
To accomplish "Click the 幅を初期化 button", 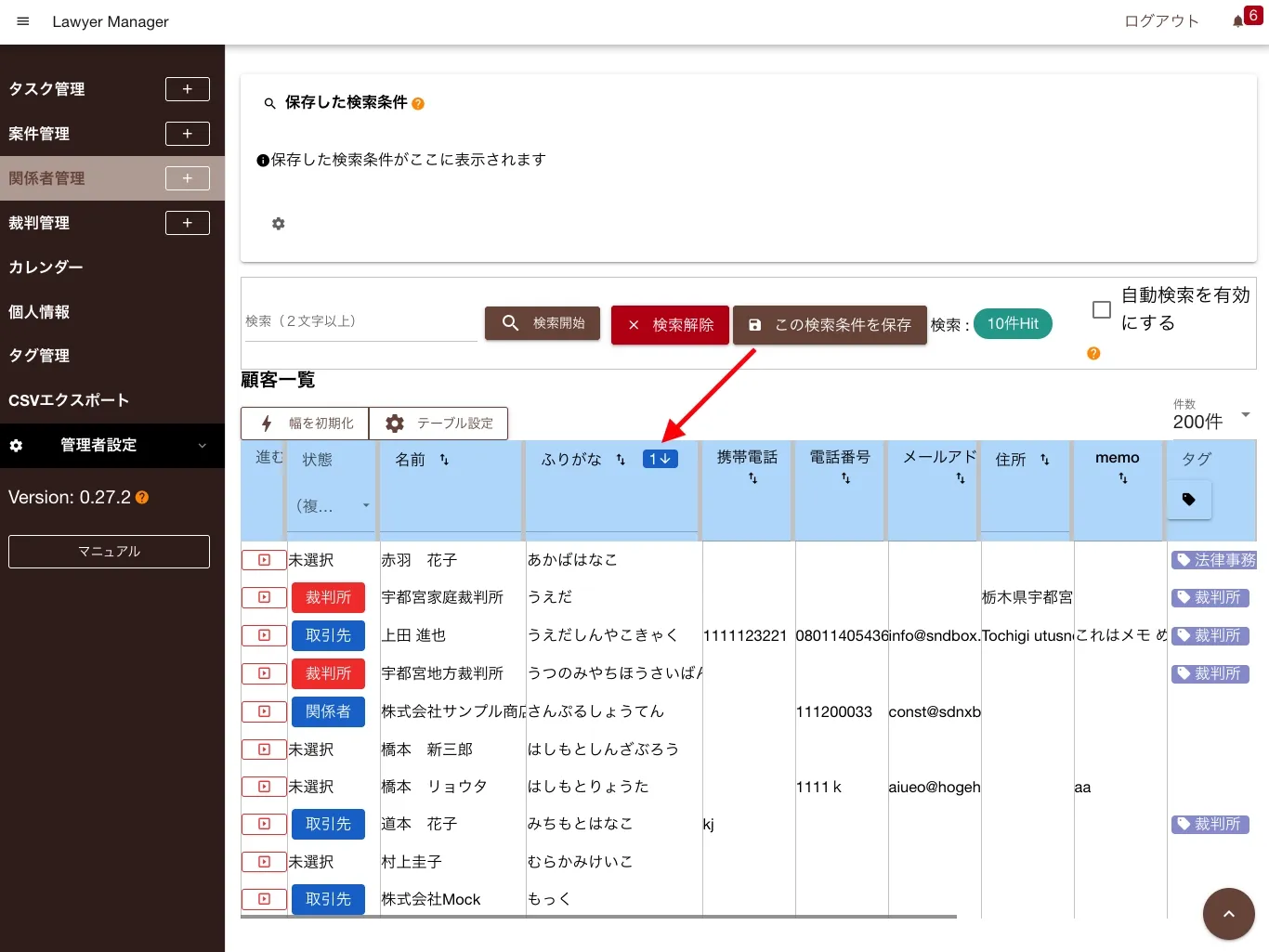I will pos(305,424).
